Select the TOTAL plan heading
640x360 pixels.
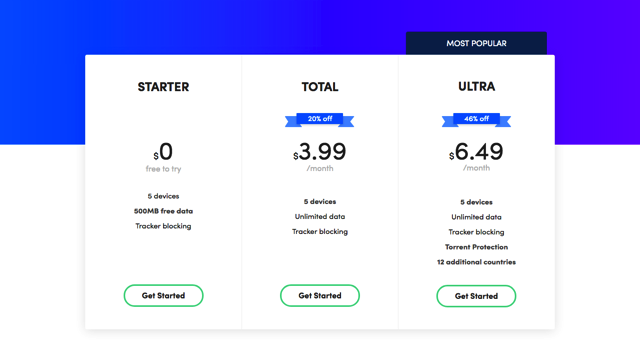[x=320, y=87]
